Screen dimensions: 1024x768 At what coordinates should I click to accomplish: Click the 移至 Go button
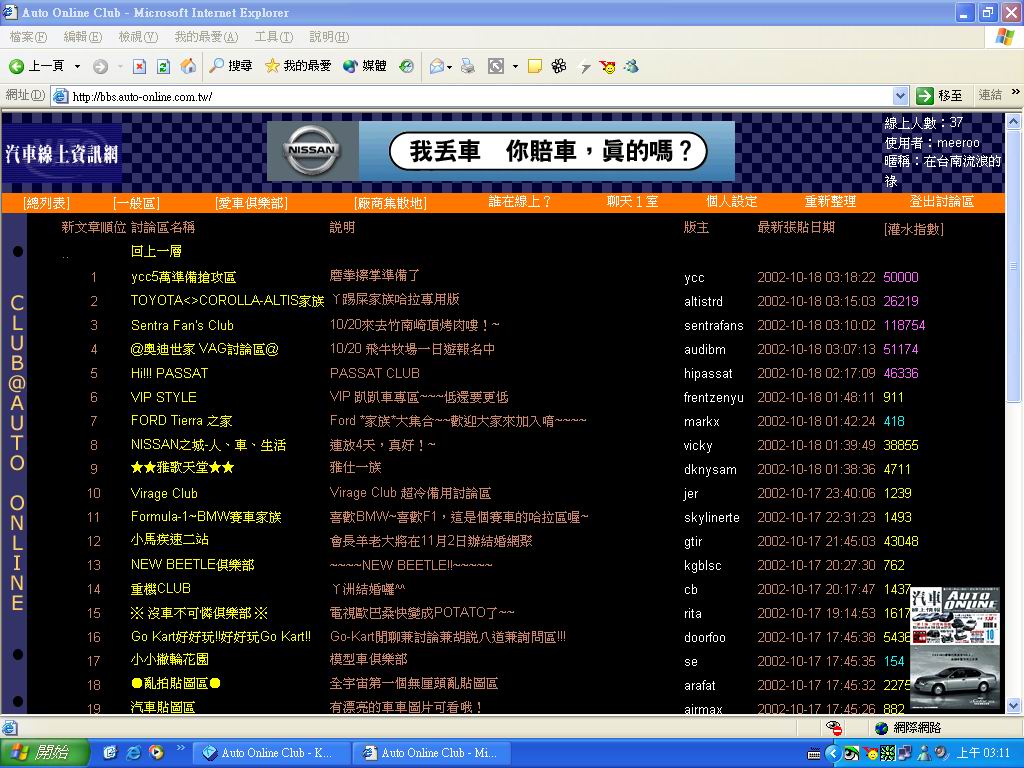pos(940,96)
